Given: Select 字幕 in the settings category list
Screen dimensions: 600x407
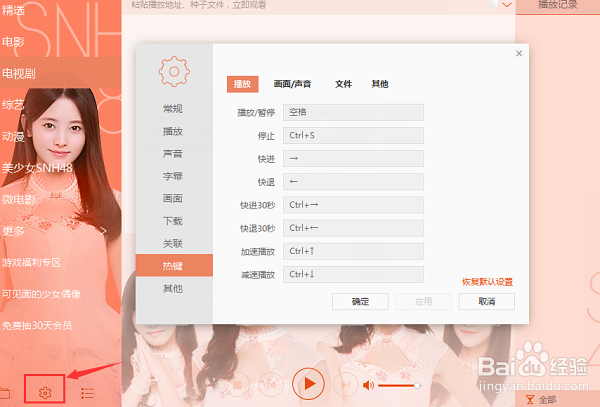Looking at the screenshot, I should pos(173,176).
